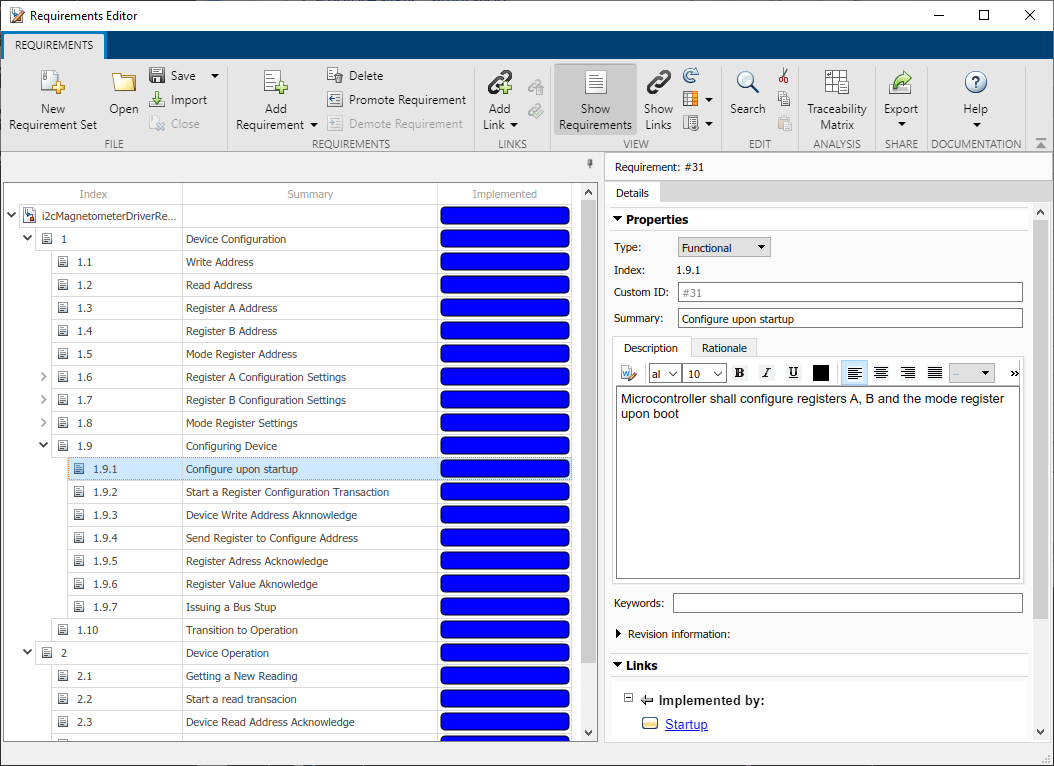Click the black font color swatch
Viewport: 1054px width, 766px height.
(821, 373)
